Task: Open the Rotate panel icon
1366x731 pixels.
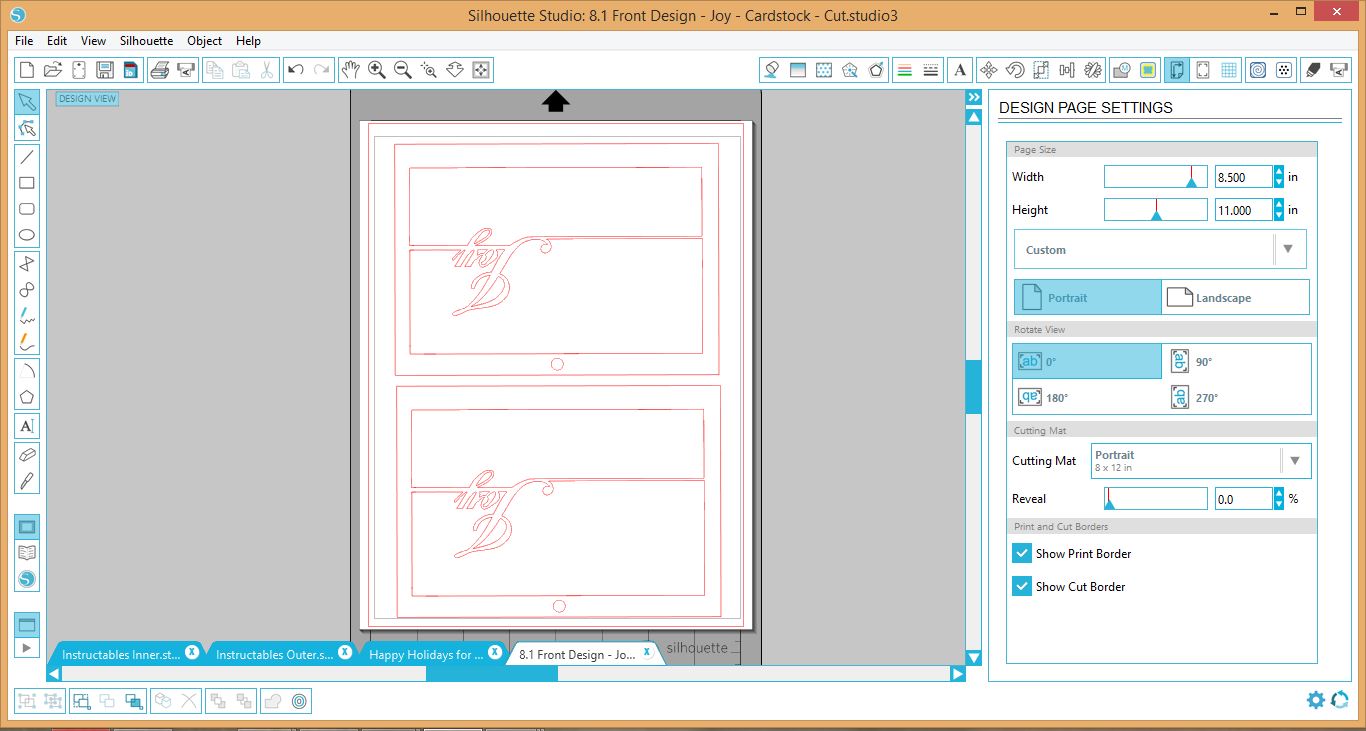Action: [x=1014, y=70]
